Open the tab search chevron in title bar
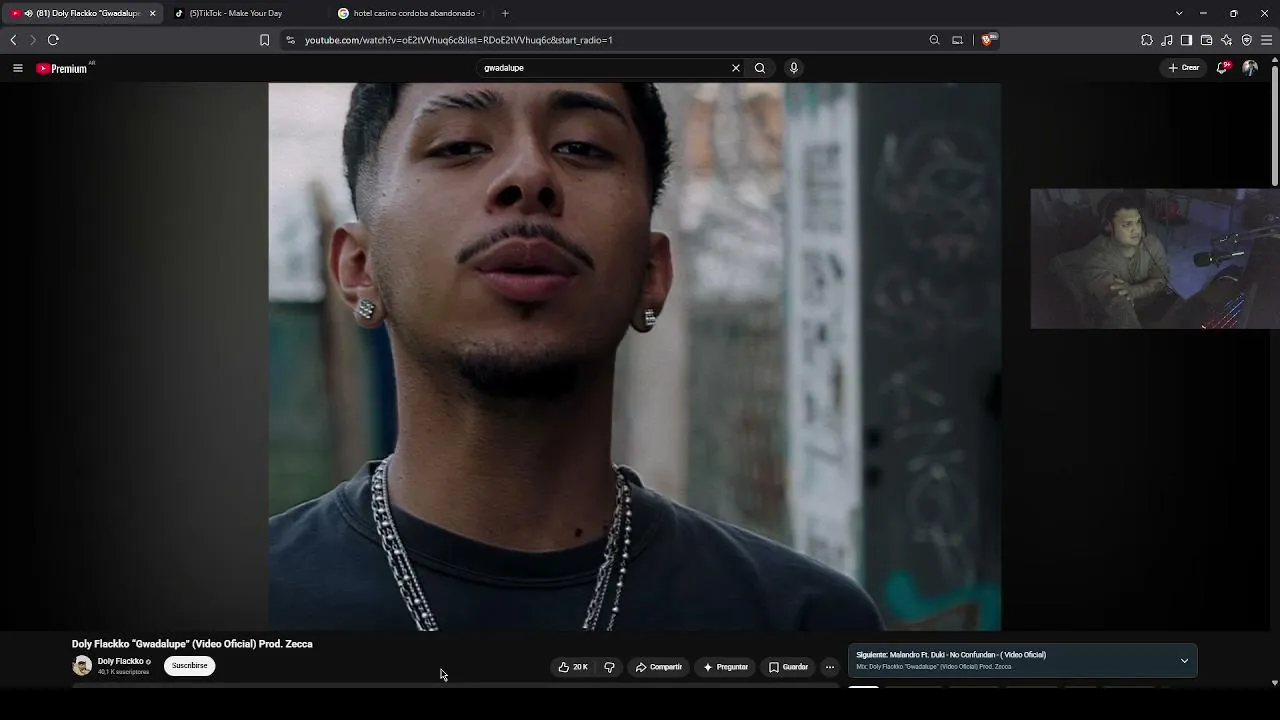 [x=1179, y=13]
